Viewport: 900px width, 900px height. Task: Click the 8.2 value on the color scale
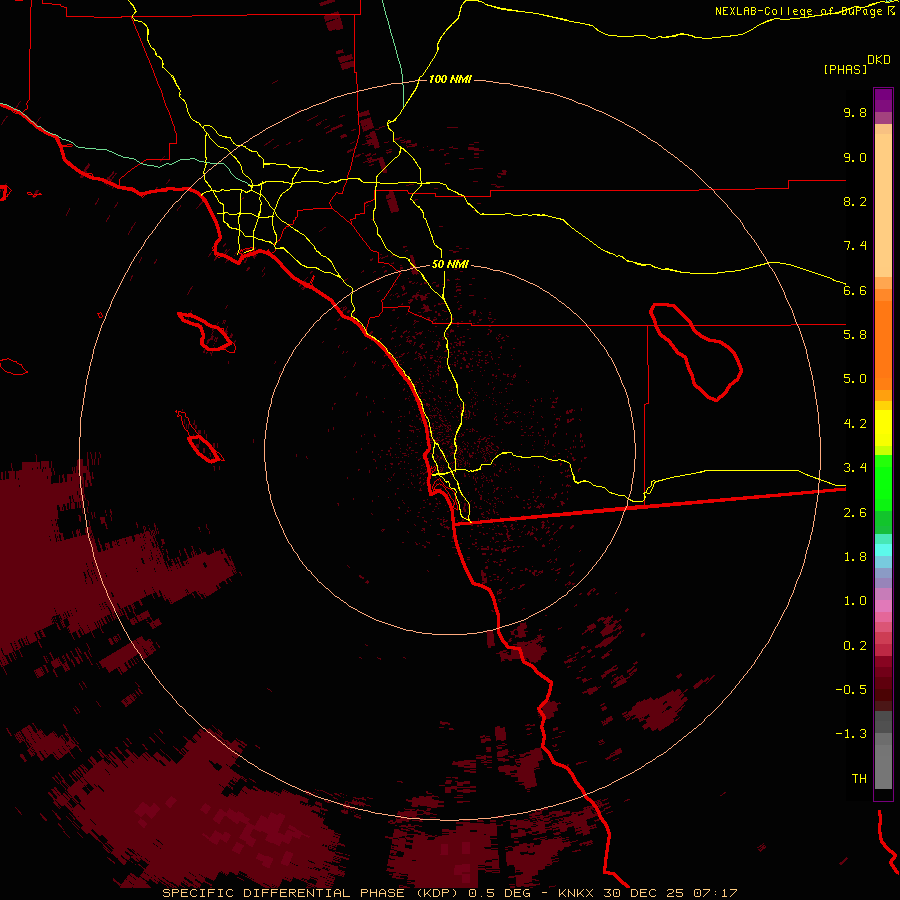[855, 201]
